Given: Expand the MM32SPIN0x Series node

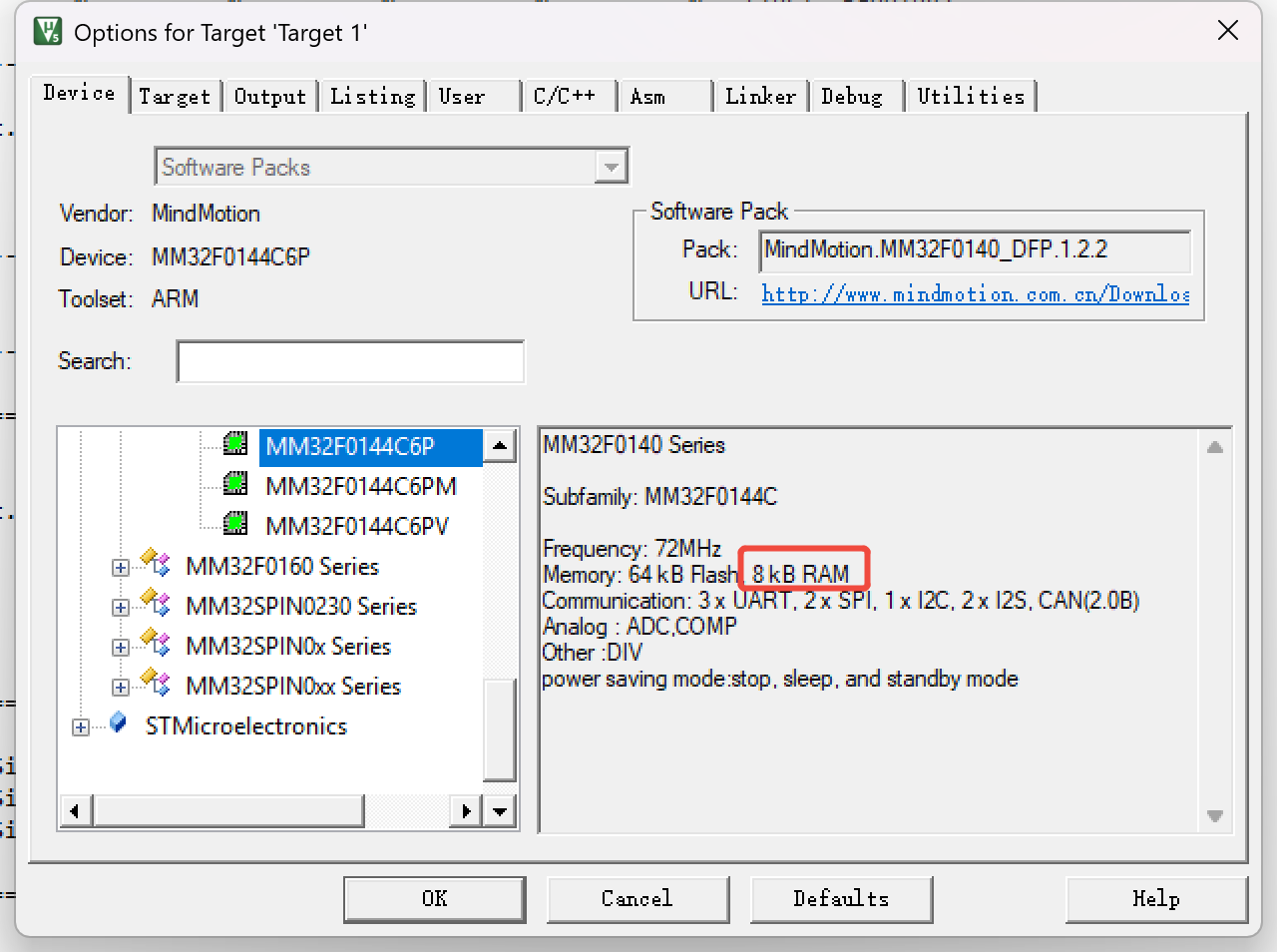Looking at the screenshot, I should pos(121,648).
